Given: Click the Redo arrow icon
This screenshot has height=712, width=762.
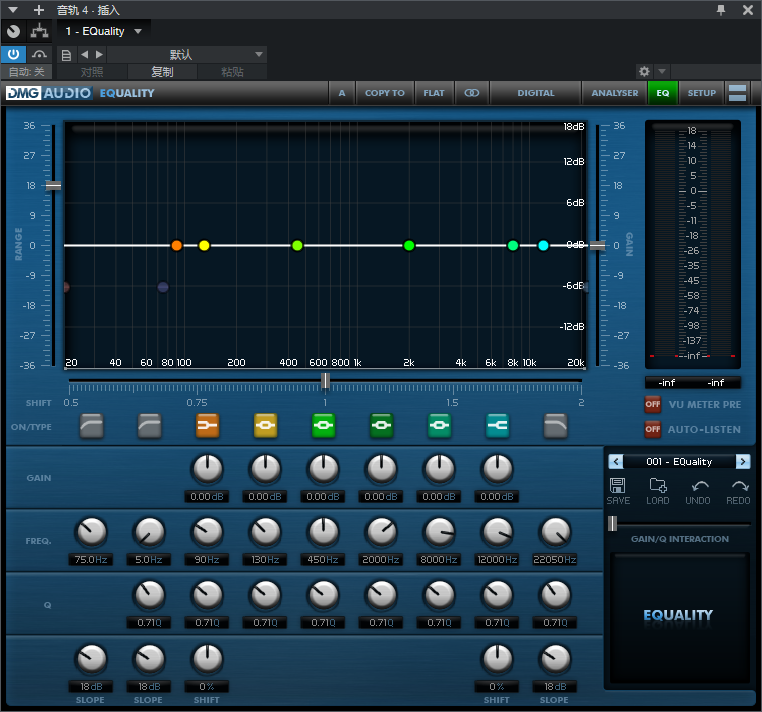Looking at the screenshot, I should coord(740,486).
